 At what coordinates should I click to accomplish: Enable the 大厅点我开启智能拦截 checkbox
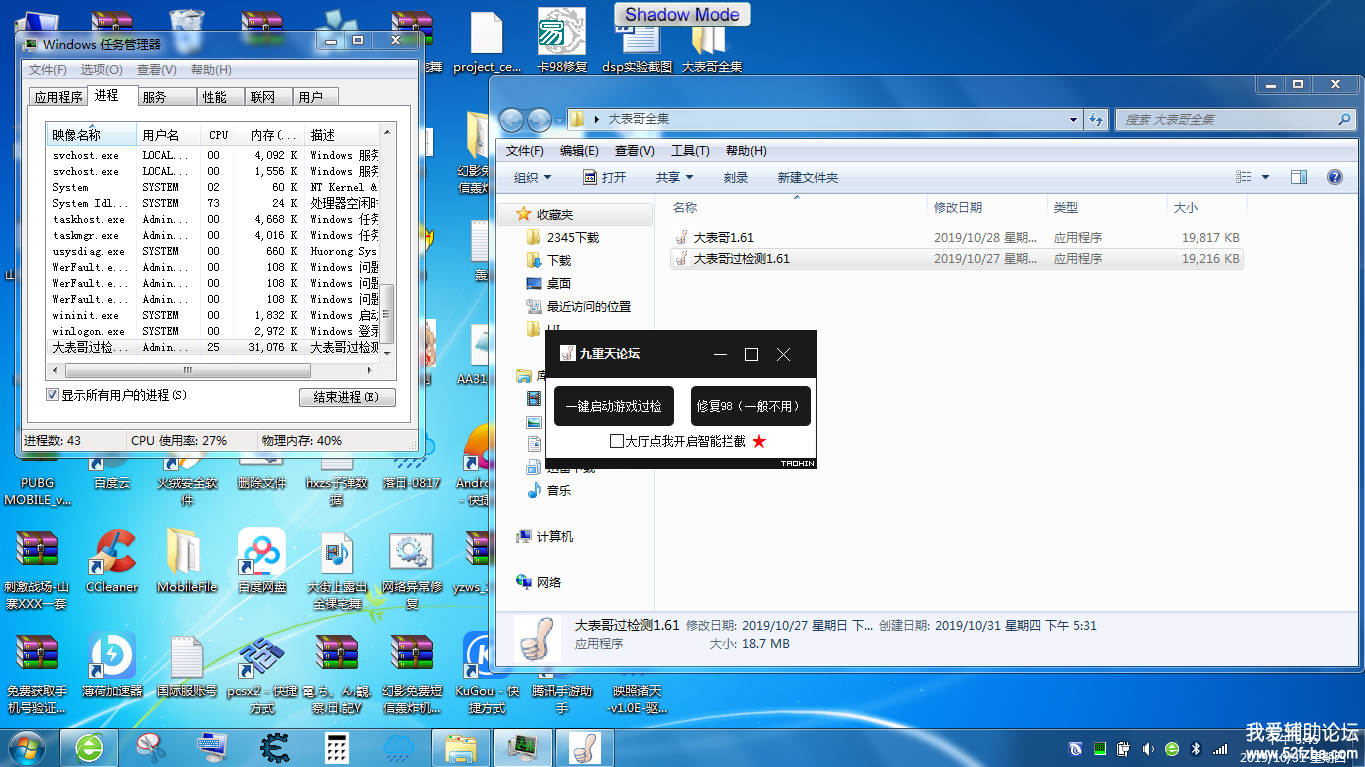coord(617,441)
